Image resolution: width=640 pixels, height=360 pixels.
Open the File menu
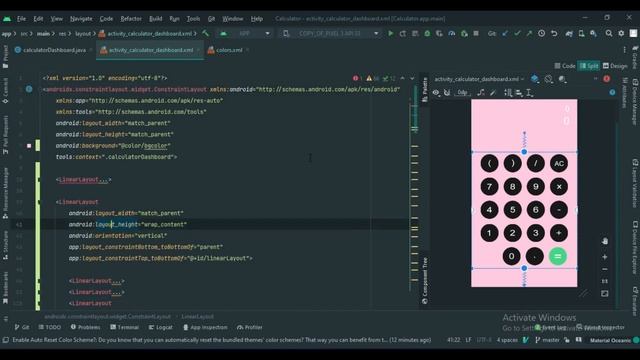pos(21,19)
